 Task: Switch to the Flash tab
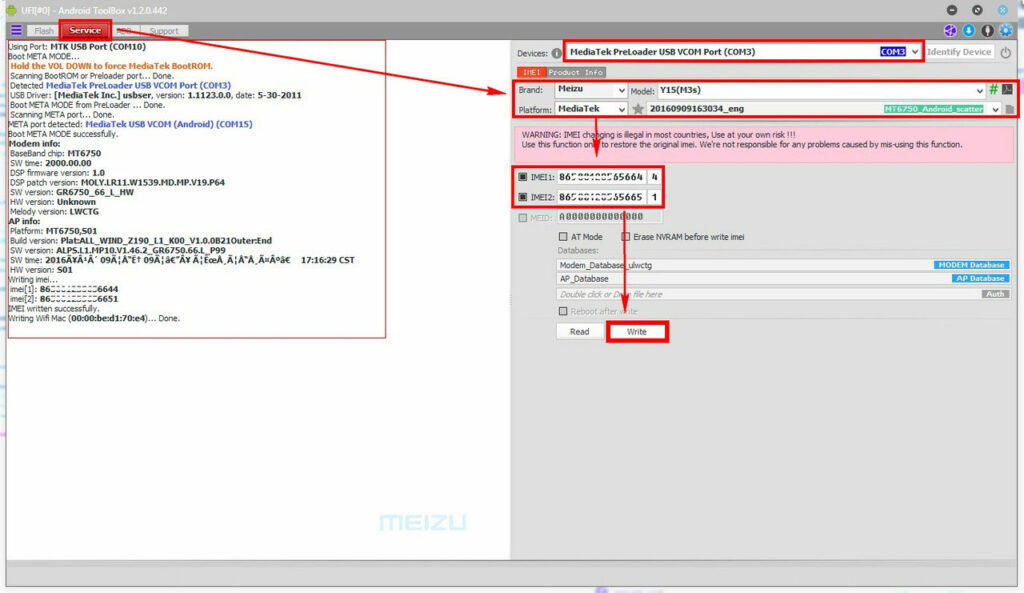click(x=44, y=30)
